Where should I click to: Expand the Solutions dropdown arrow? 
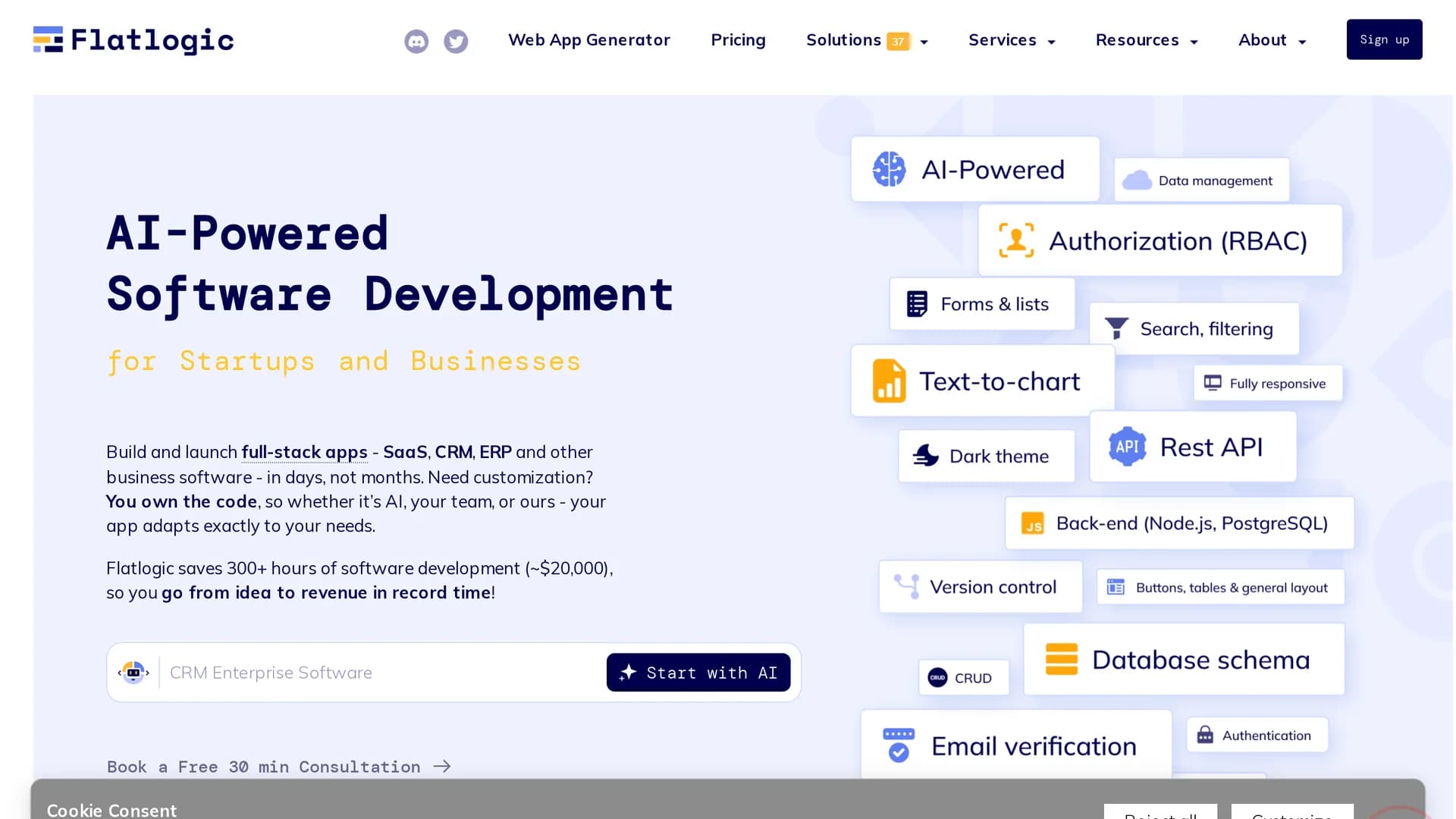point(924,42)
